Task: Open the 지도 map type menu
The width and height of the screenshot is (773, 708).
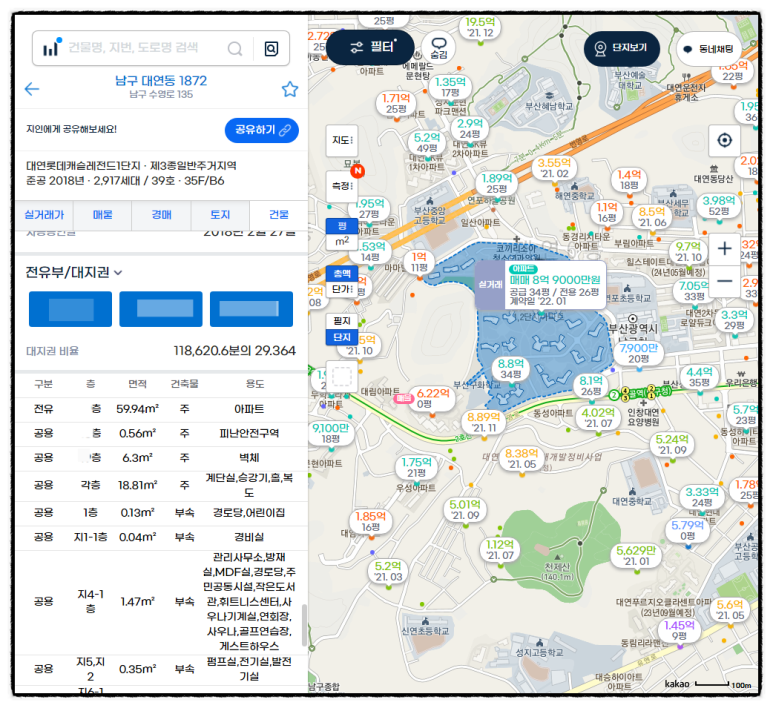Action: pos(342,141)
